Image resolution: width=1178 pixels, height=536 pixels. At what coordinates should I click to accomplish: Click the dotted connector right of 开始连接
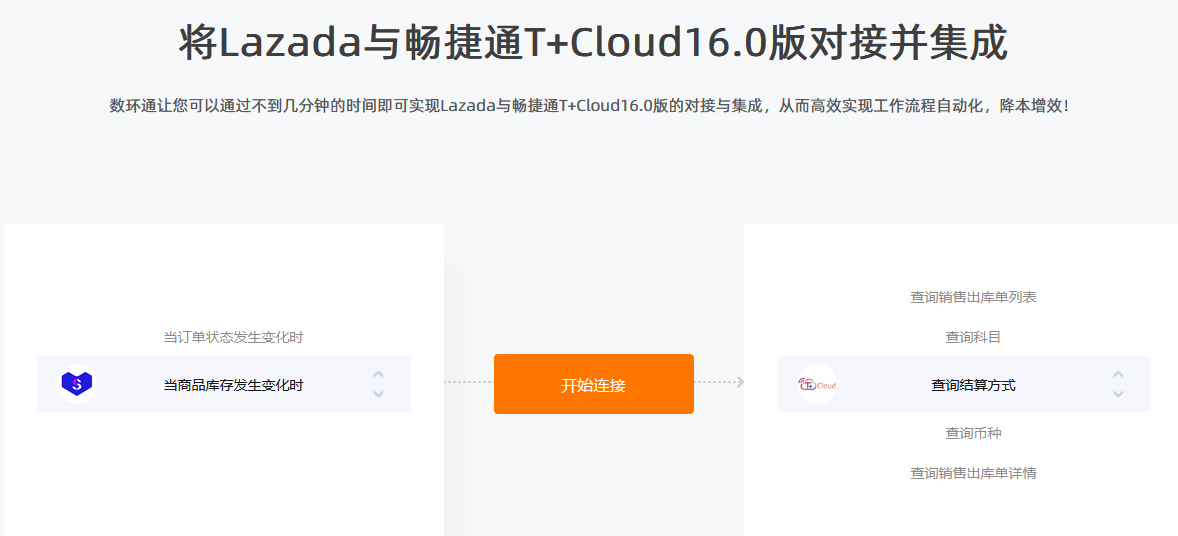pyautogui.click(x=714, y=383)
